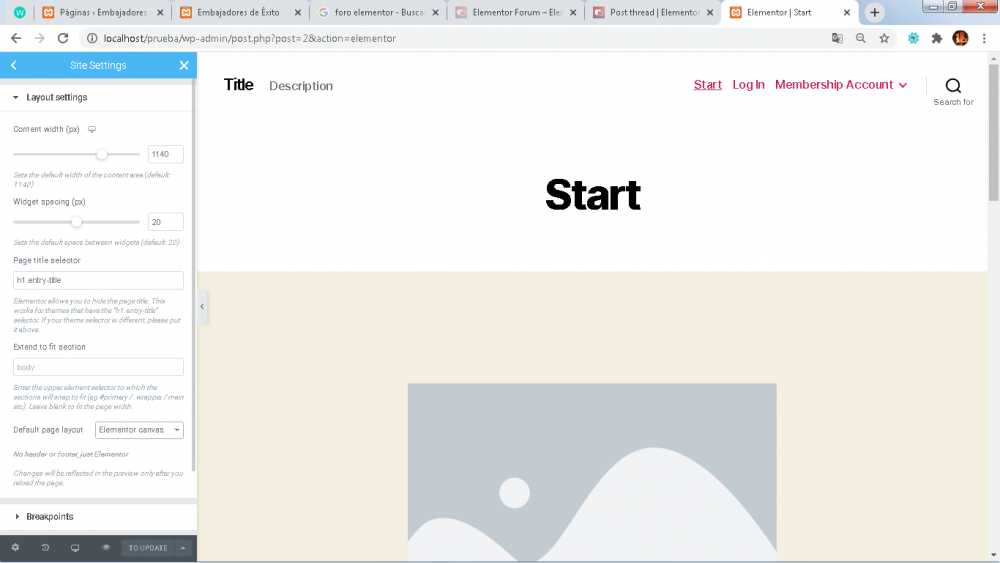Go back in Site Settings panel

[x=13, y=65]
